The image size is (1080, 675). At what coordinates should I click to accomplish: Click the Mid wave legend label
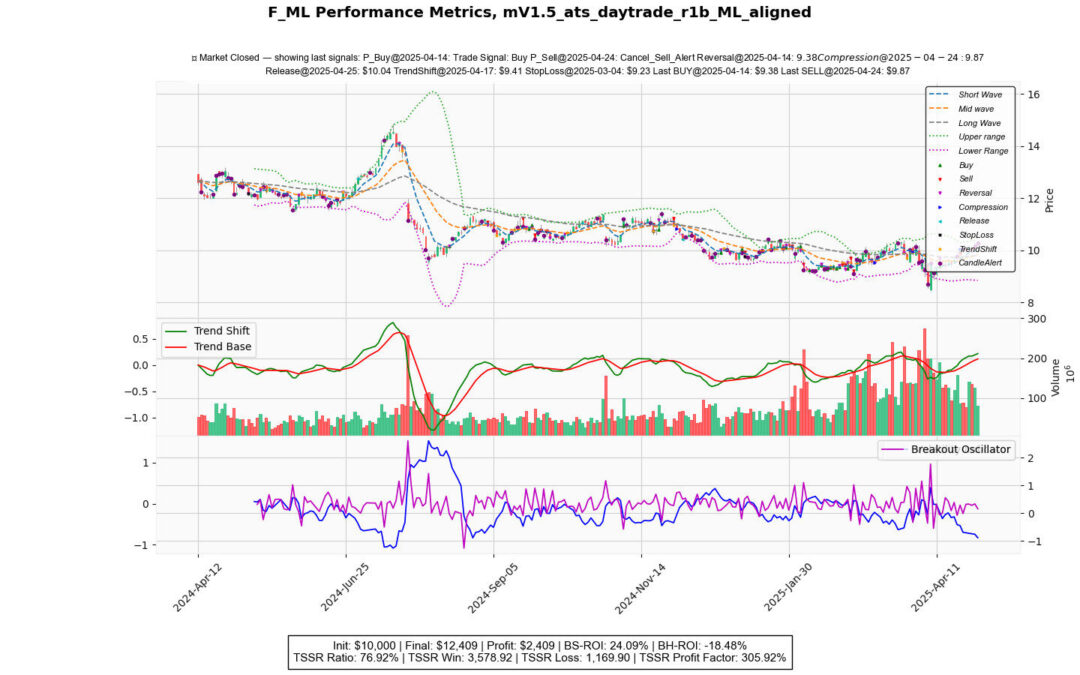click(980, 108)
